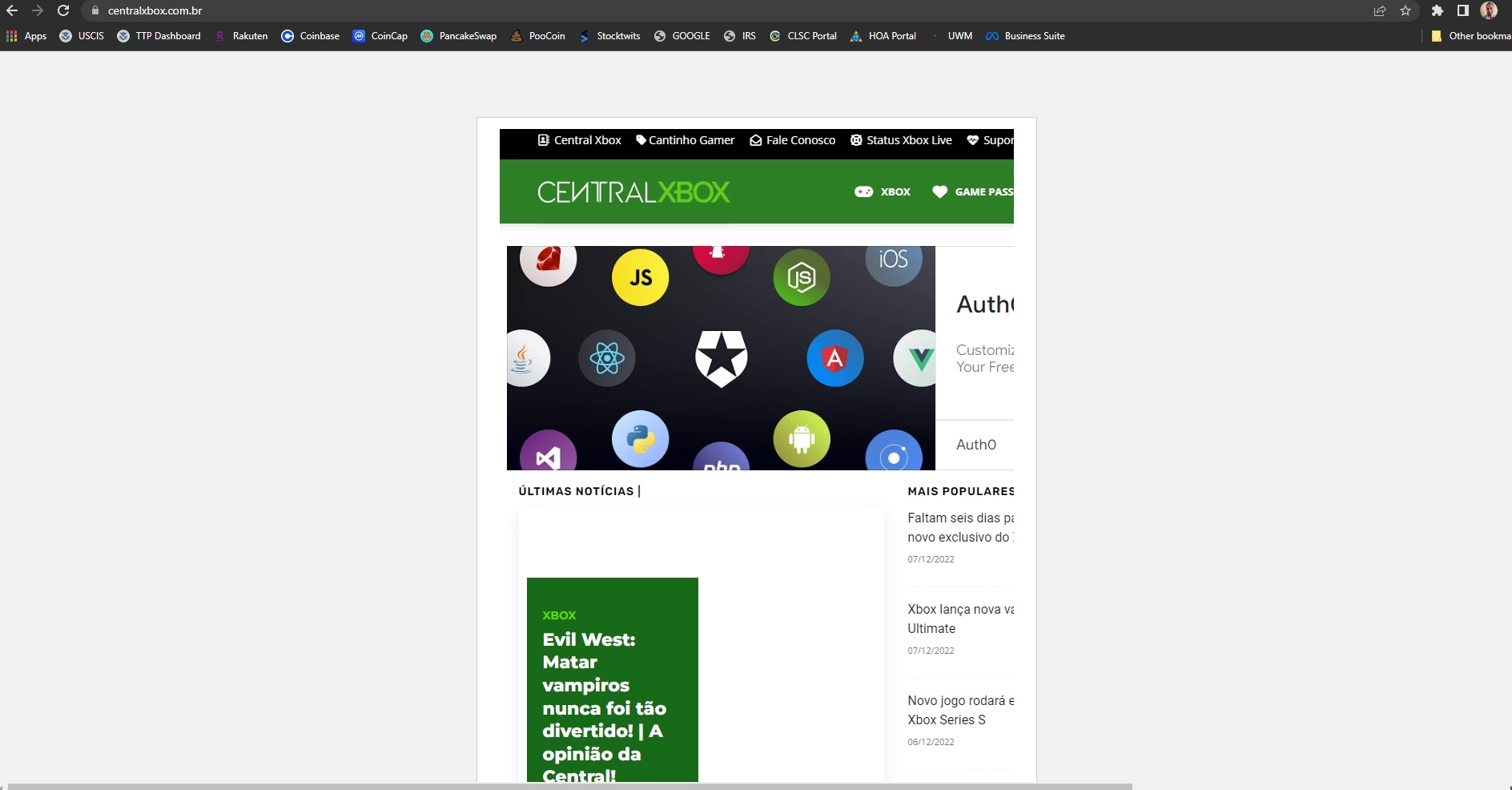Click the Visual Studio icon in the ad
This screenshot has height=790, width=1512.
click(549, 451)
